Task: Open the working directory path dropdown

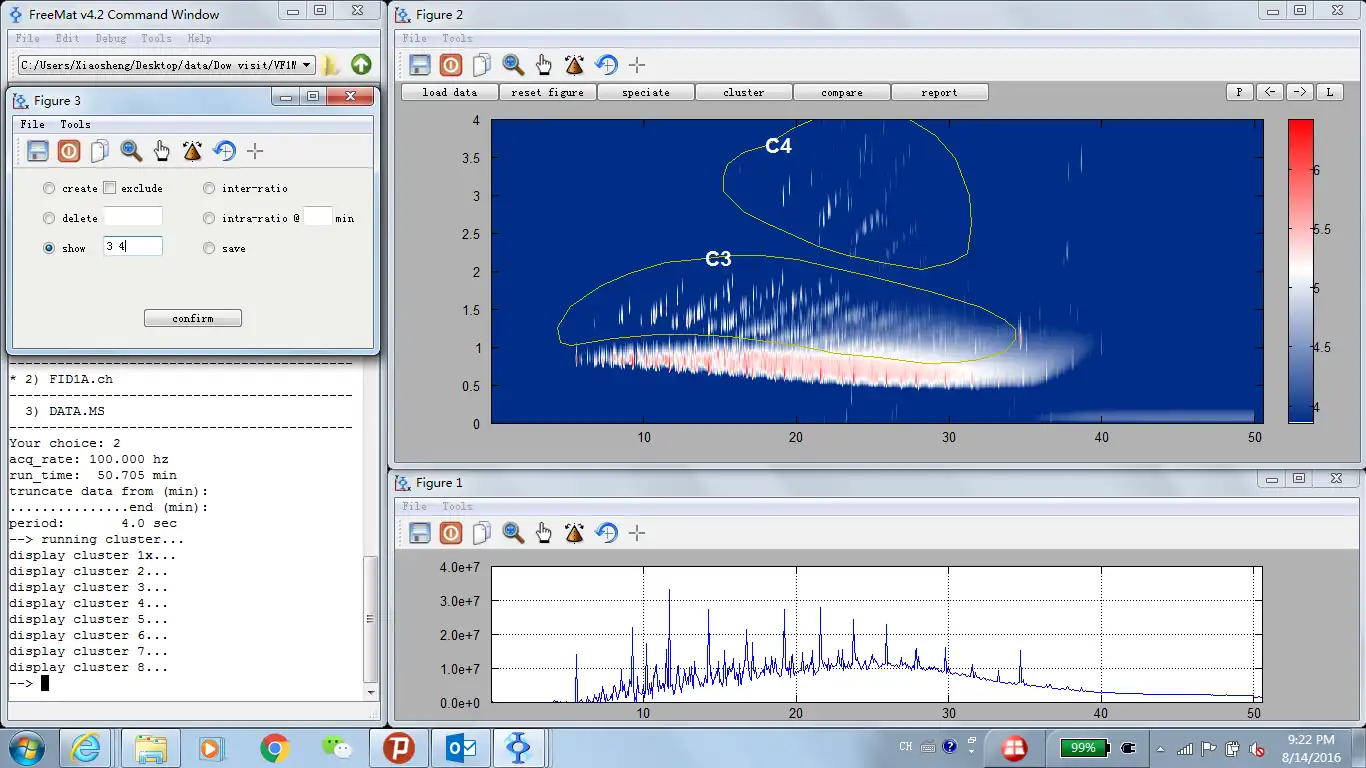Action: coord(306,65)
